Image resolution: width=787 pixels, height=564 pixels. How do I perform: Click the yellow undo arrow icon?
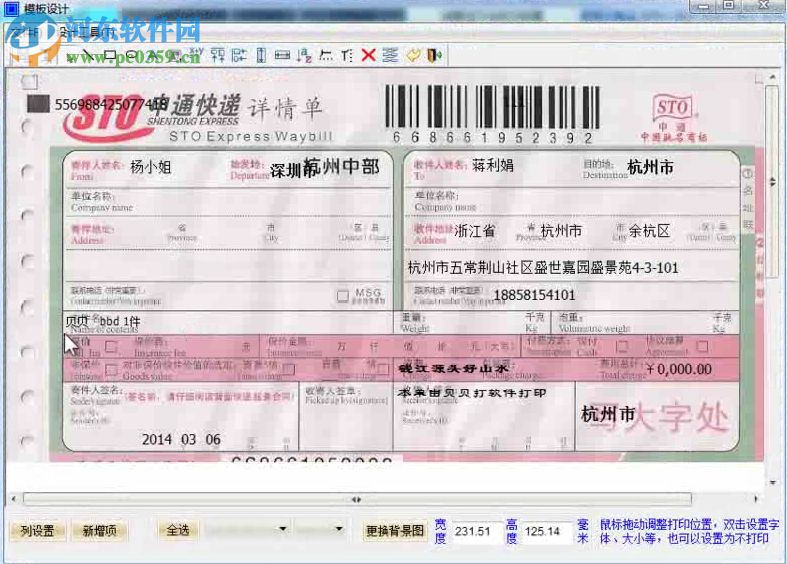click(x=413, y=55)
